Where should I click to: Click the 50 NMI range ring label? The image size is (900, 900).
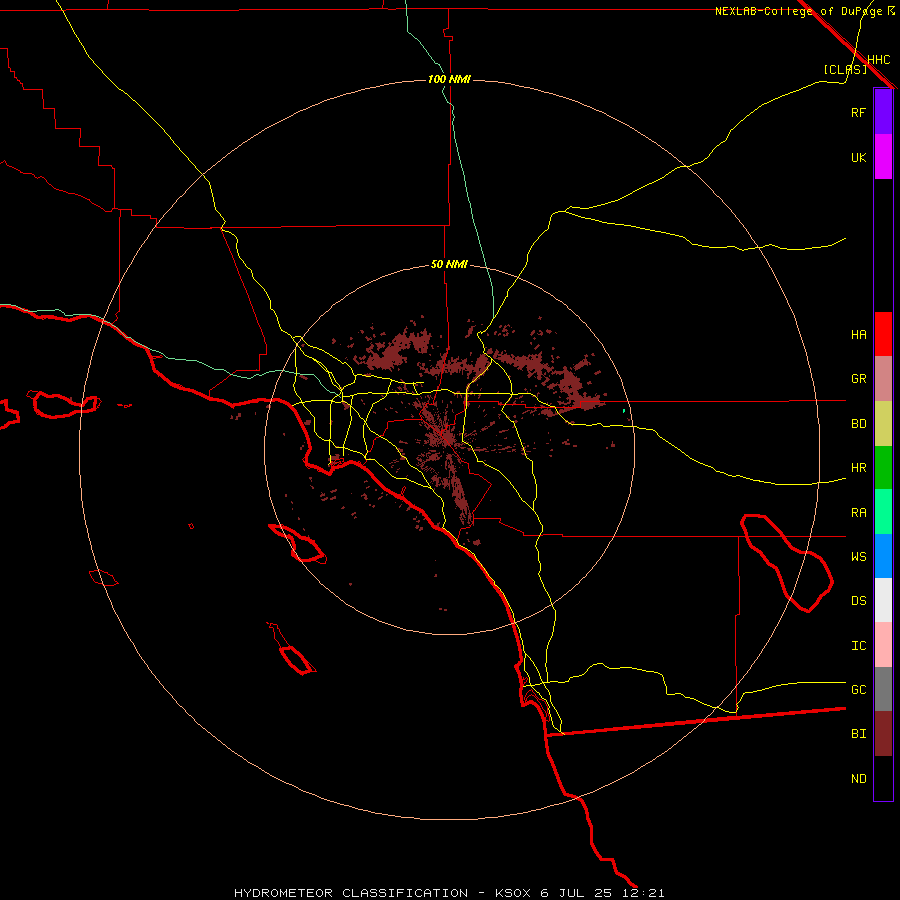pos(449,265)
